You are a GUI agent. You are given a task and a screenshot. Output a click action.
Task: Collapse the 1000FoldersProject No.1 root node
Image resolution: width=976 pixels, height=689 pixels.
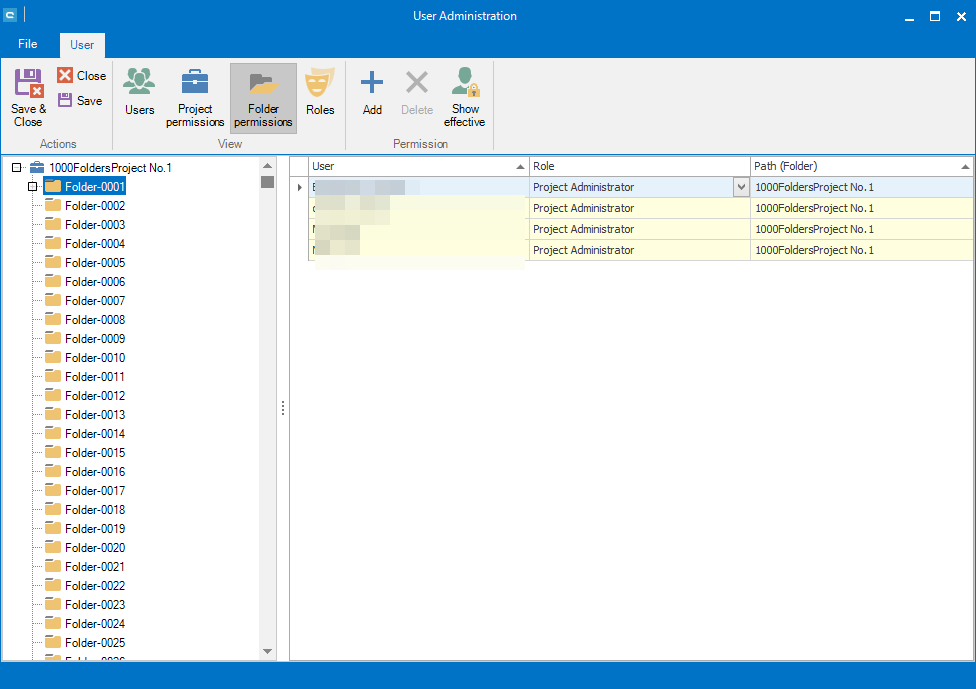16,168
